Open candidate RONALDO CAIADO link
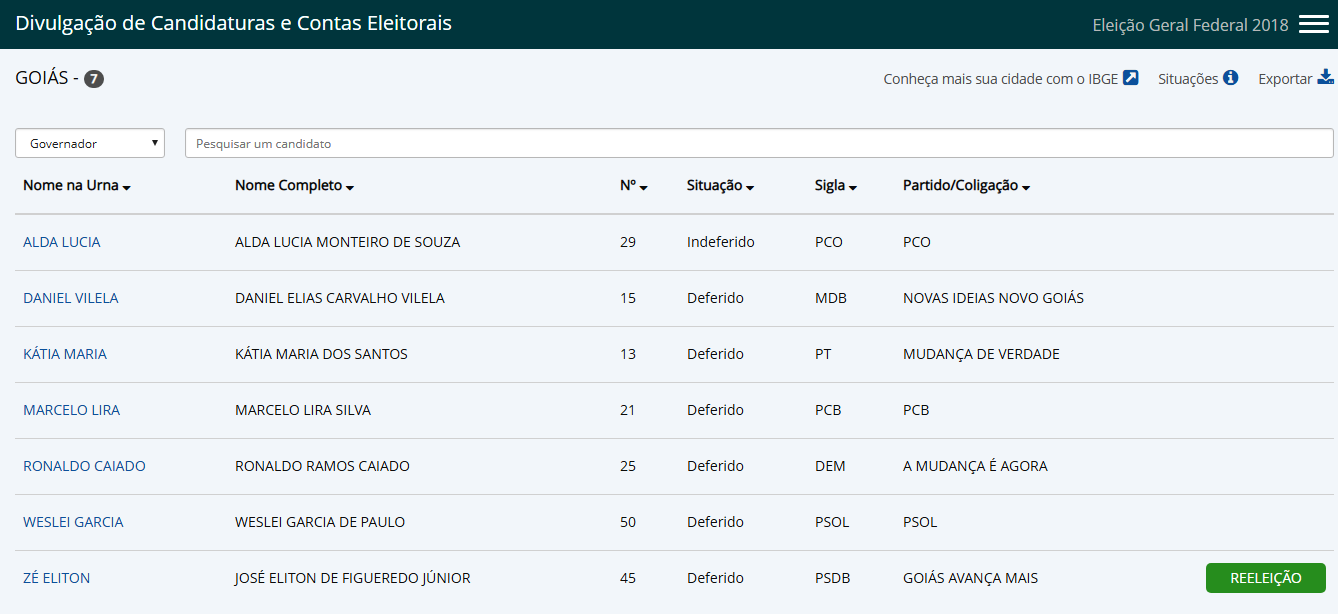Viewport: 1338px width, 614px height. (84, 466)
